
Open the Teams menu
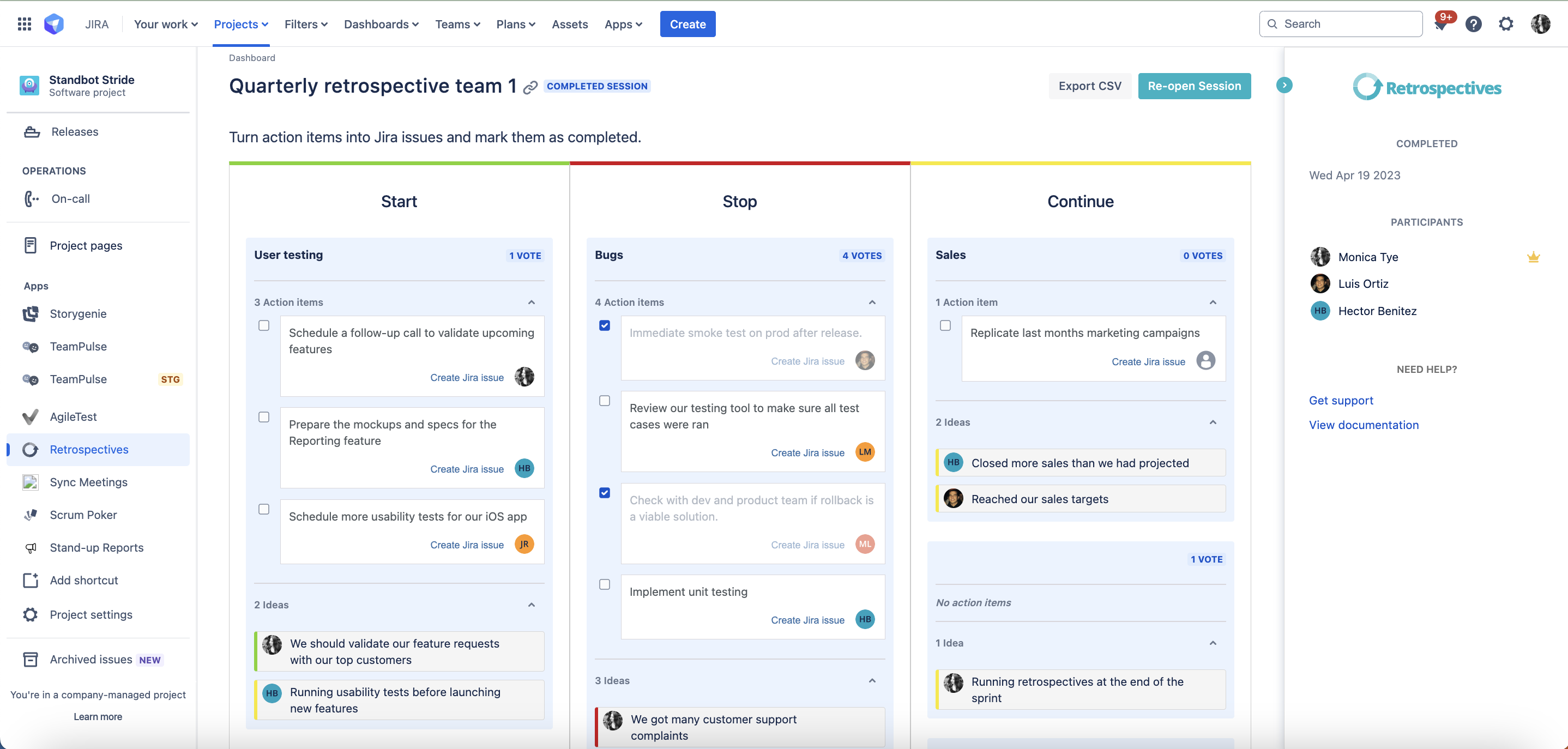pyautogui.click(x=457, y=24)
